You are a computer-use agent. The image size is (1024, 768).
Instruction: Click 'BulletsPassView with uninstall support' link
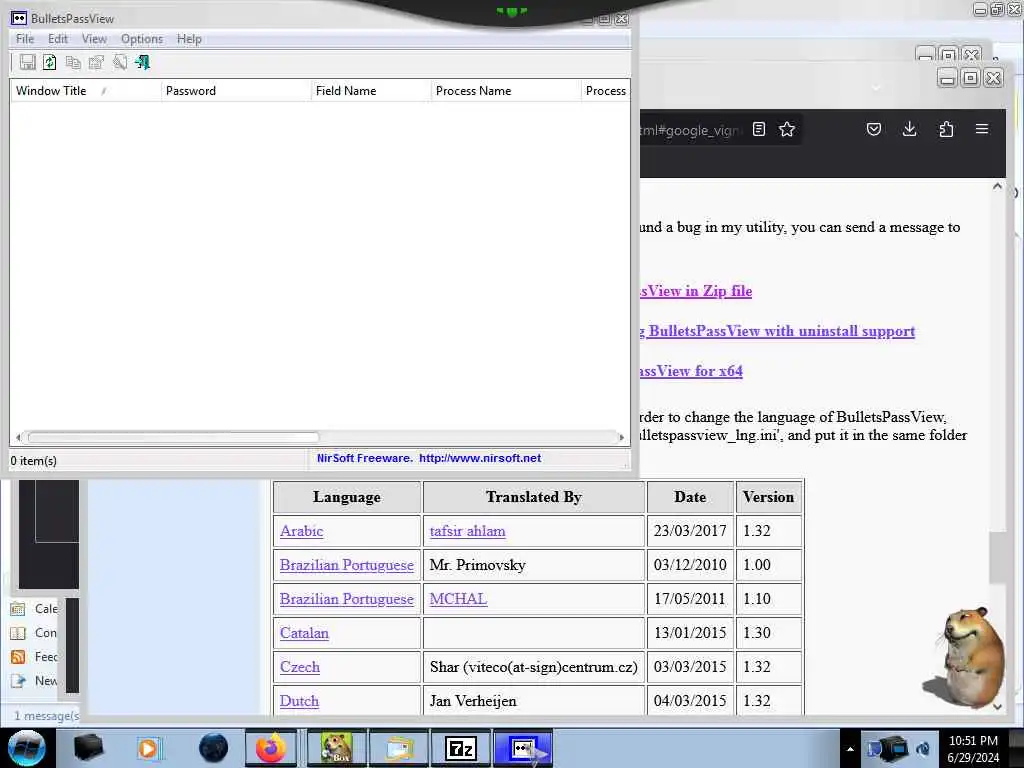(x=781, y=331)
